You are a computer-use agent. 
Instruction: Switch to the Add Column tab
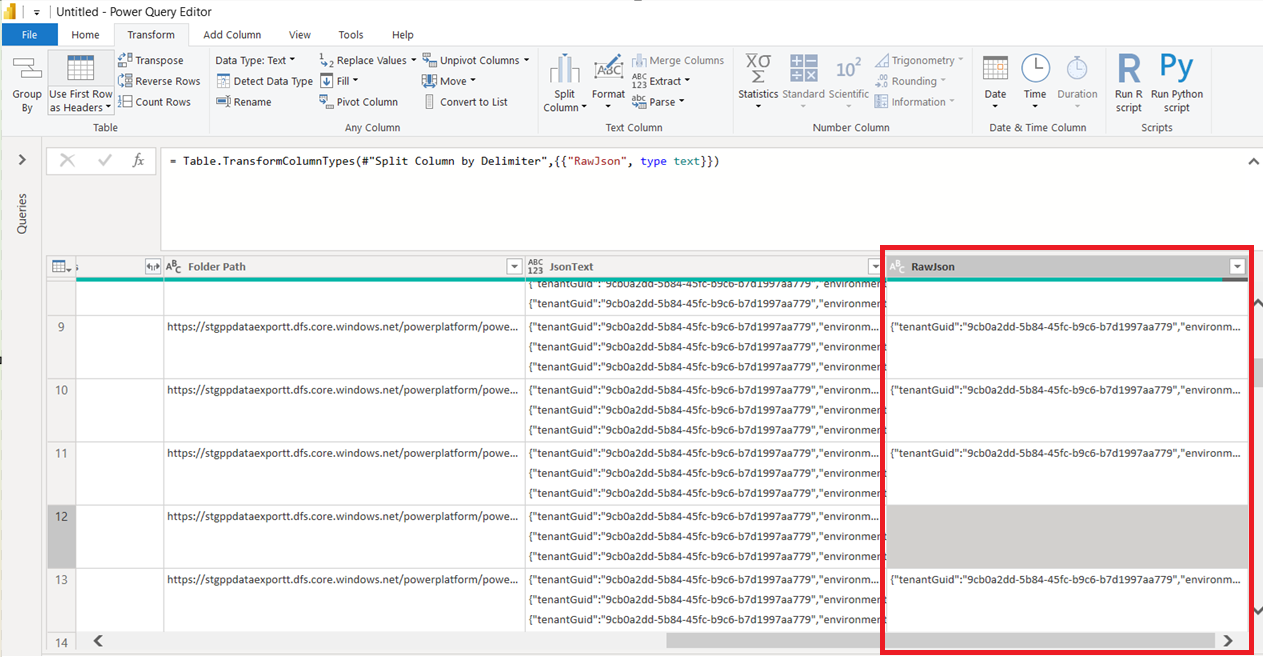pos(232,35)
